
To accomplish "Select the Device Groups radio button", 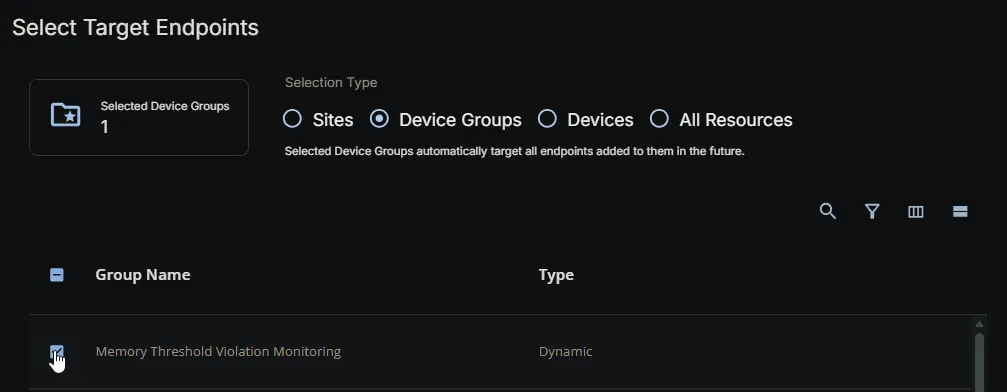I will 380,119.
